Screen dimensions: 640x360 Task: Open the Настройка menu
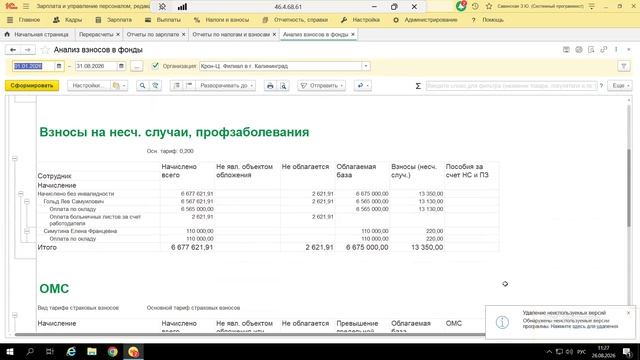(360, 20)
